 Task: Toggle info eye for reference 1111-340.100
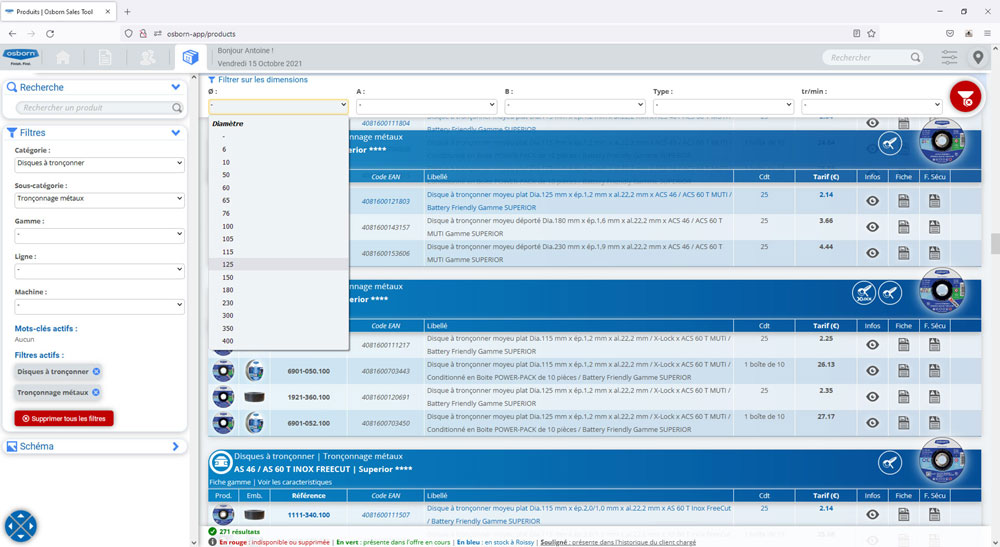click(x=872, y=514)
